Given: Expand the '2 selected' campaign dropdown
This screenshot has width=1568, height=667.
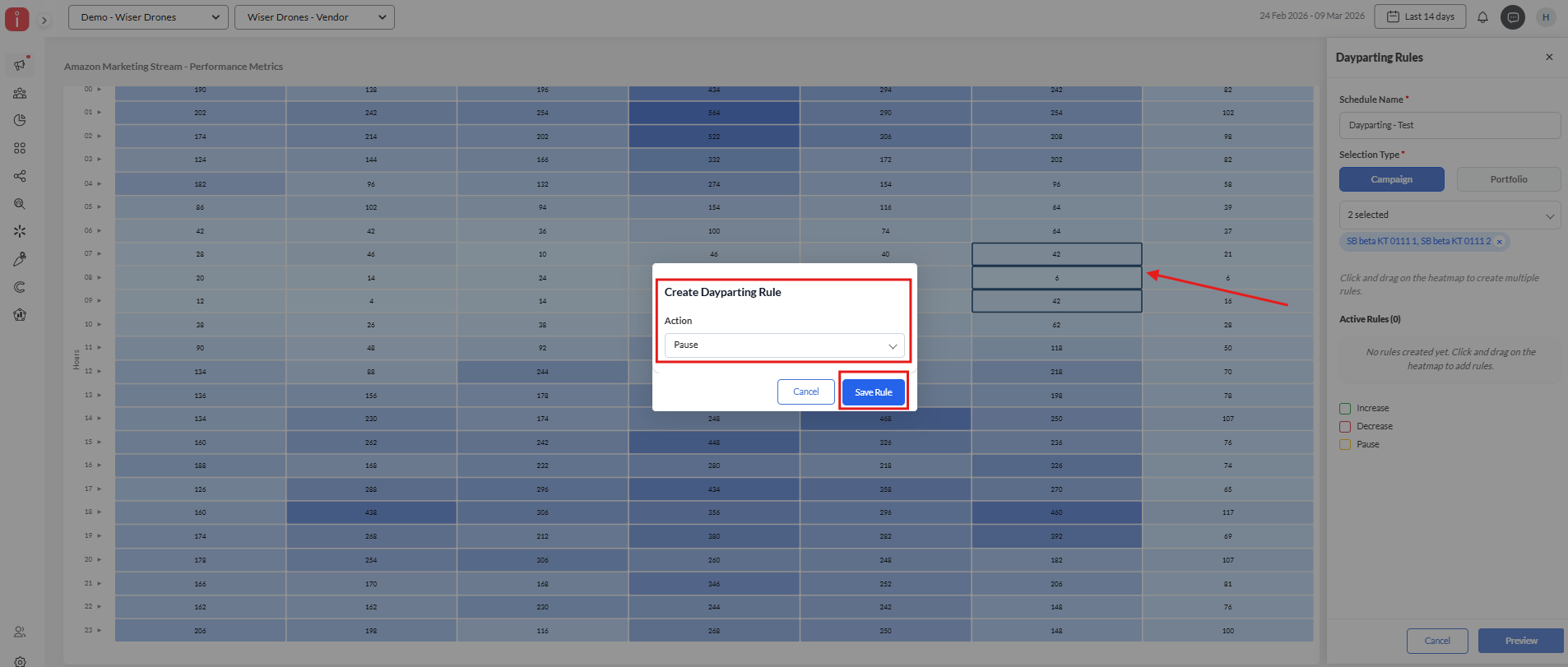Looking at the screenshot, I should pyautogui.click(x=1450, y=215).
